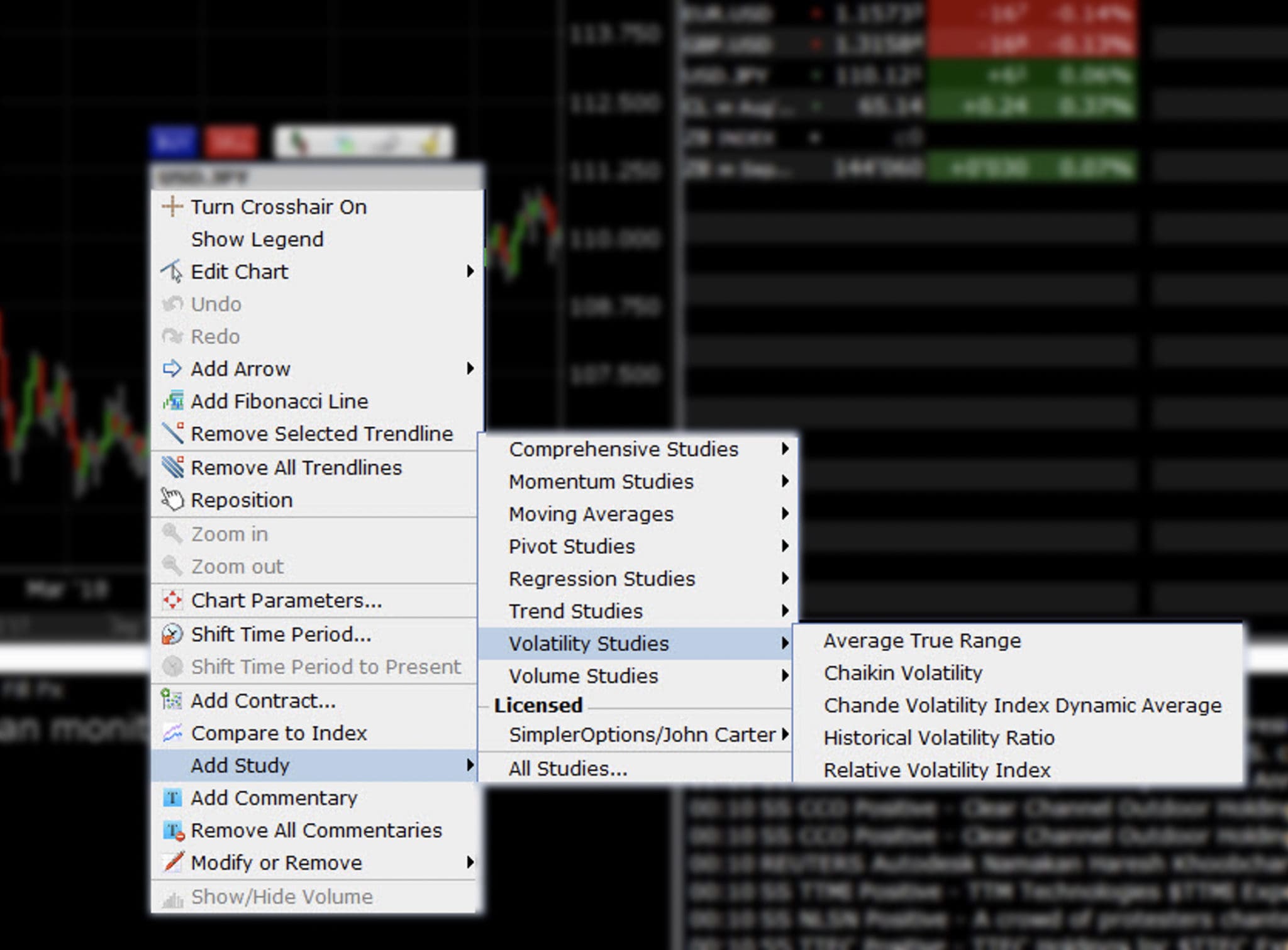1288x950 pixels.
Task: Click the Shift Time Period clock icon
Action: [x=172, y=634]
